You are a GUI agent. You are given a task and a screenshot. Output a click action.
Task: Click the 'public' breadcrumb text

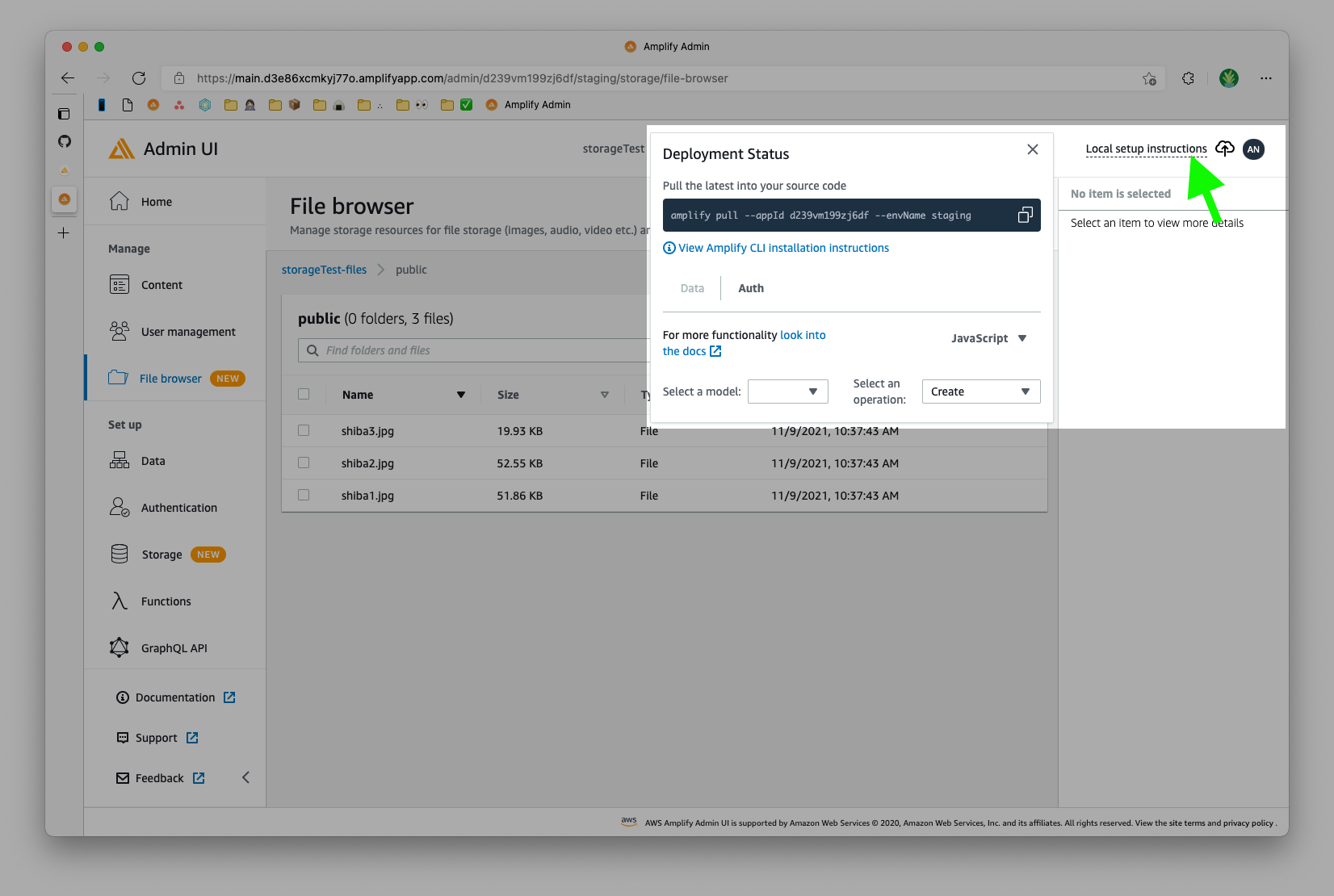point(411,270)
